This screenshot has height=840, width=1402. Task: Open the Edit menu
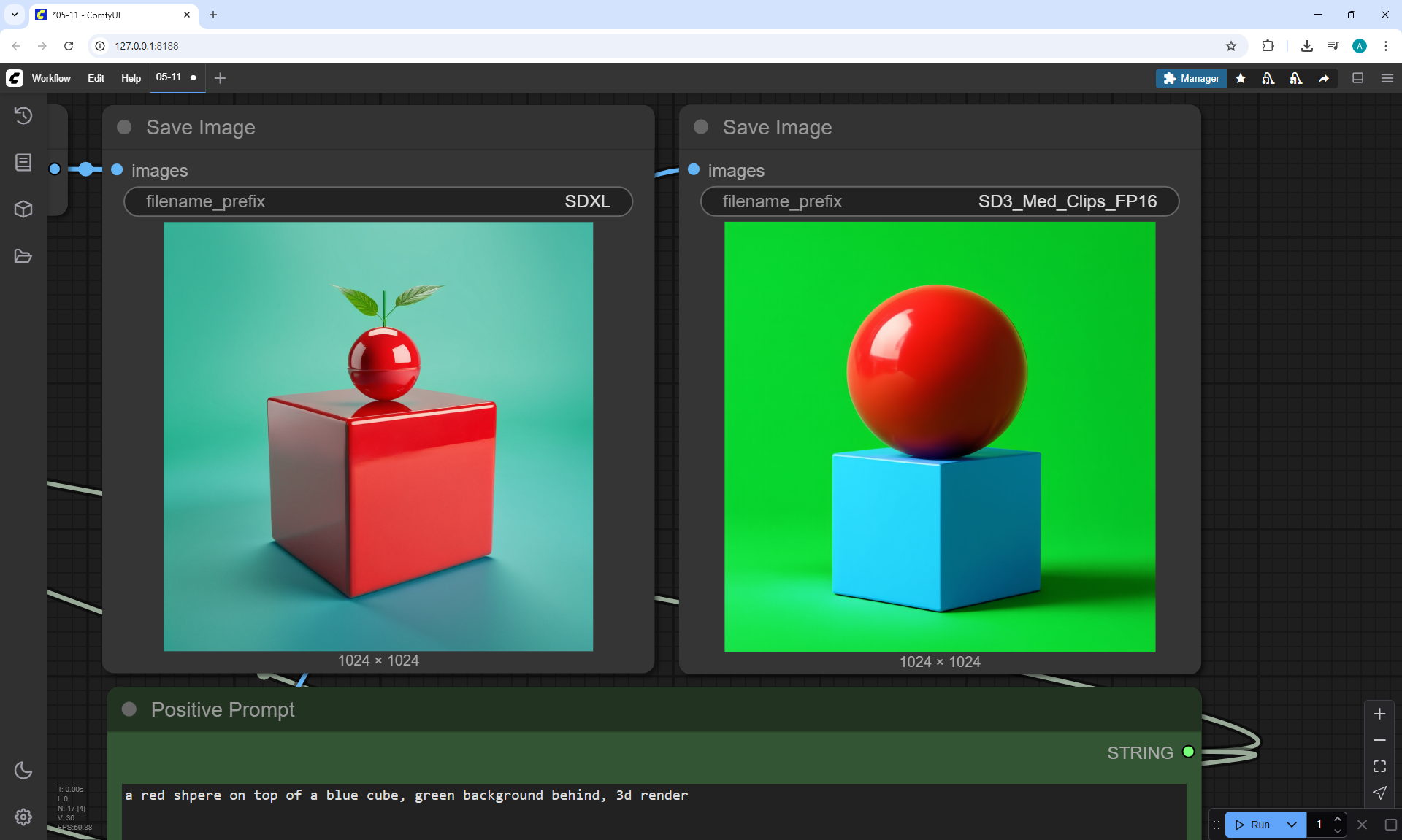pyautogui.click(x=96, y=78)
